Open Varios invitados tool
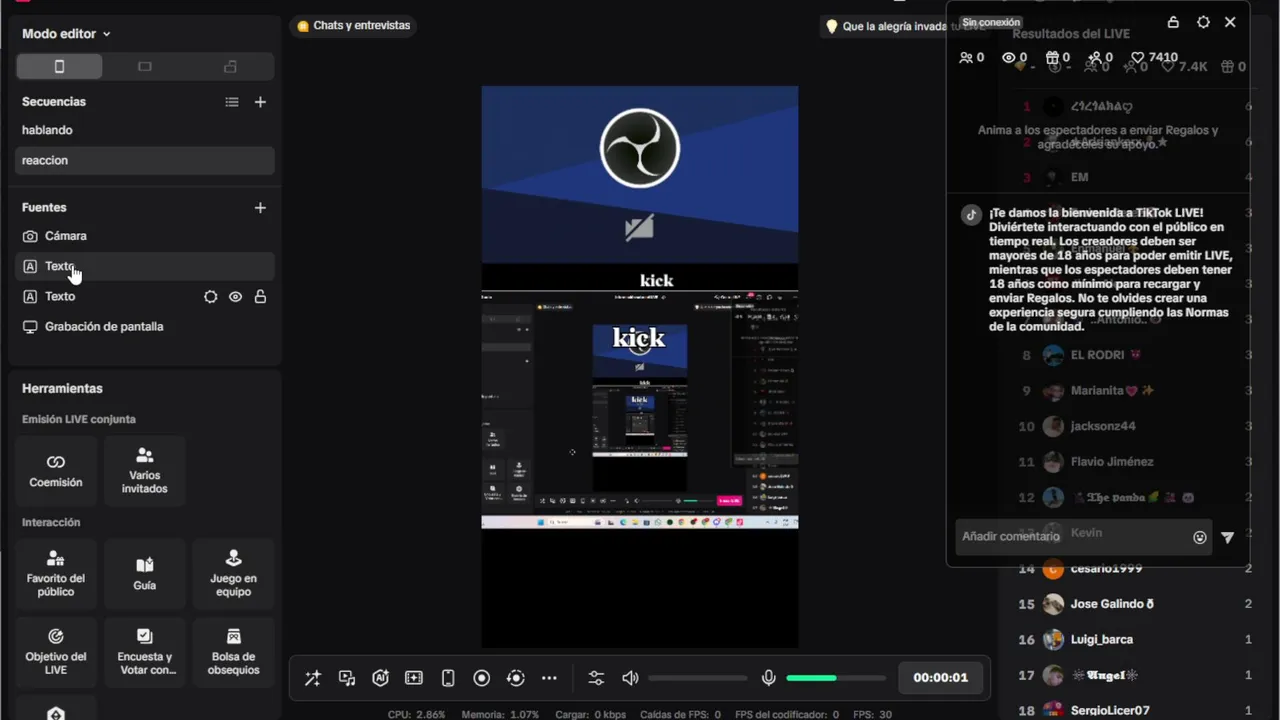Screen dimensions: 1280x720 point(145,471)
